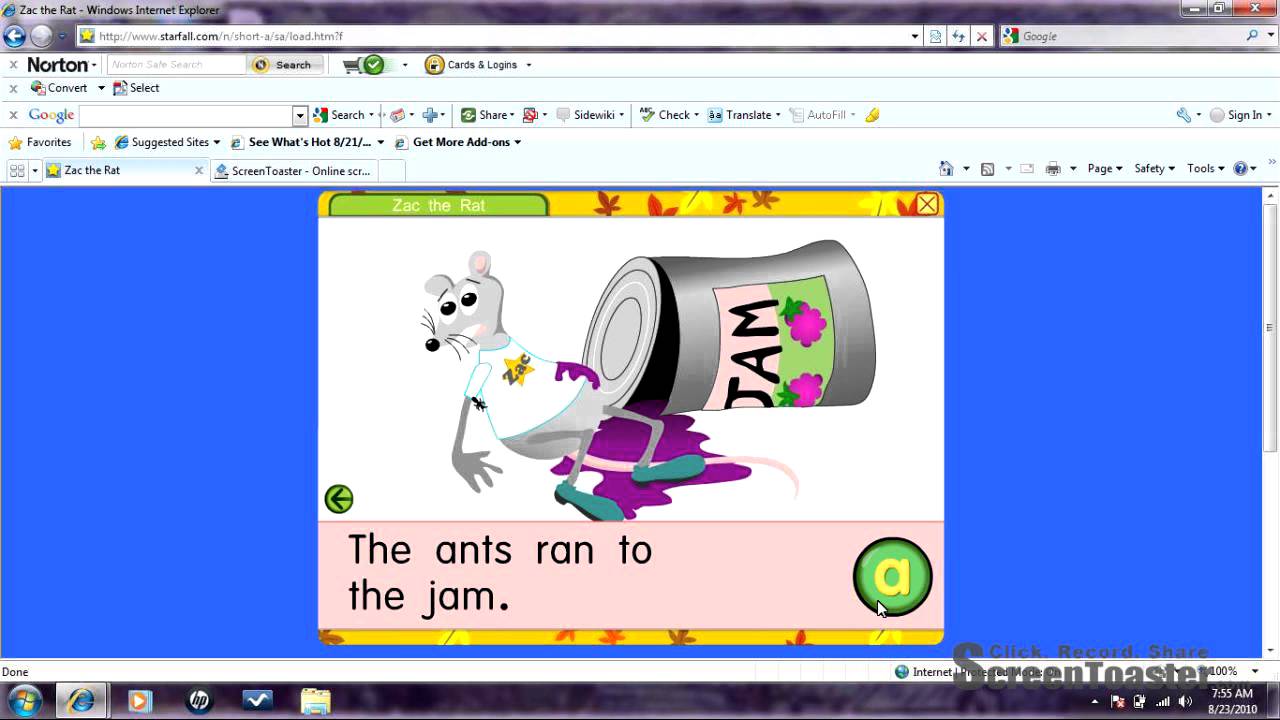This screenshot has height=720, width=1280.
Task: Open the tab list dropdown arrow beside Quick Tabs
Action: [x=35, y=170]
